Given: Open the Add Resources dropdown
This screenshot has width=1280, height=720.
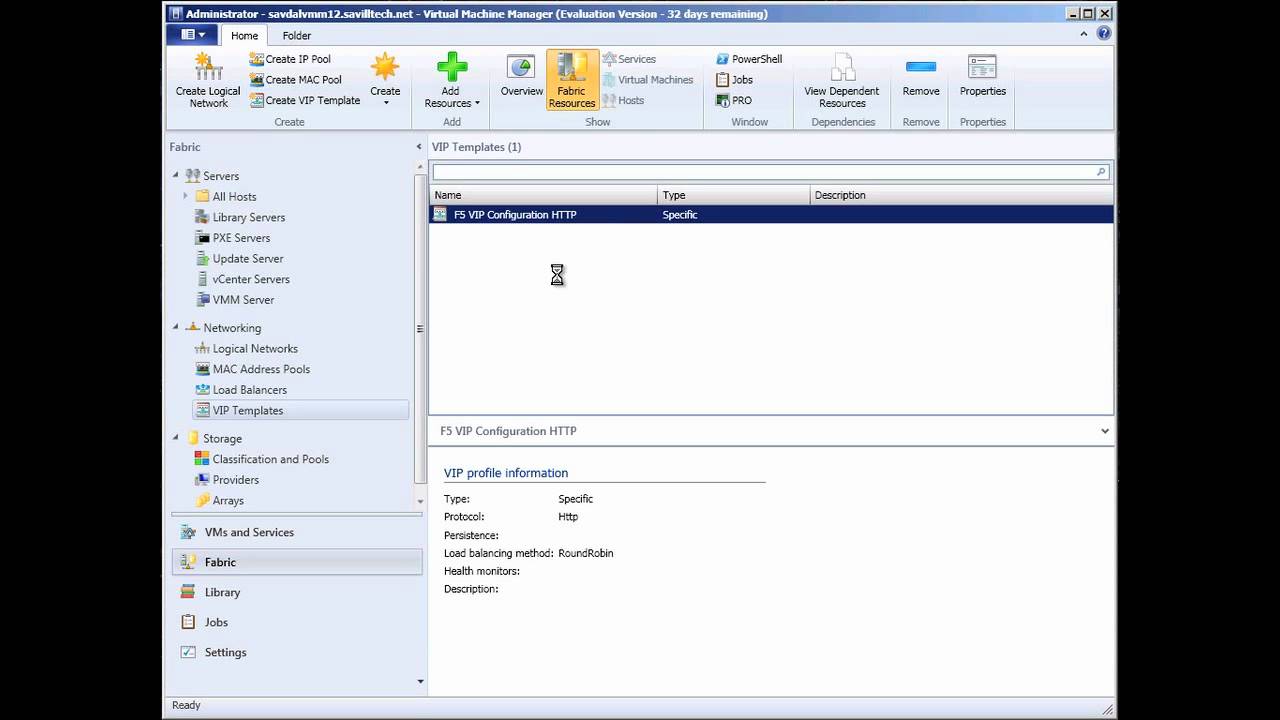Looking at the screenshot, I should pyautogui.click(x=452, y=80).
